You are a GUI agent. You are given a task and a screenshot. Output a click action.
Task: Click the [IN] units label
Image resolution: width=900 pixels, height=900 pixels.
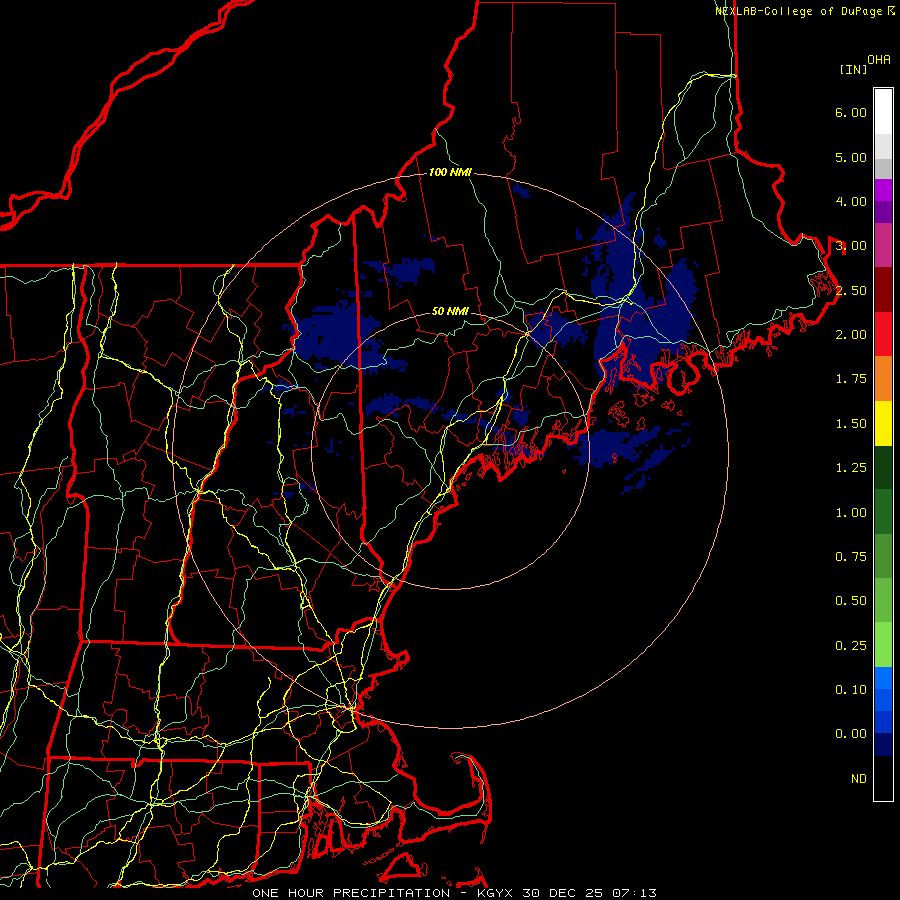[x=853, y=69]
